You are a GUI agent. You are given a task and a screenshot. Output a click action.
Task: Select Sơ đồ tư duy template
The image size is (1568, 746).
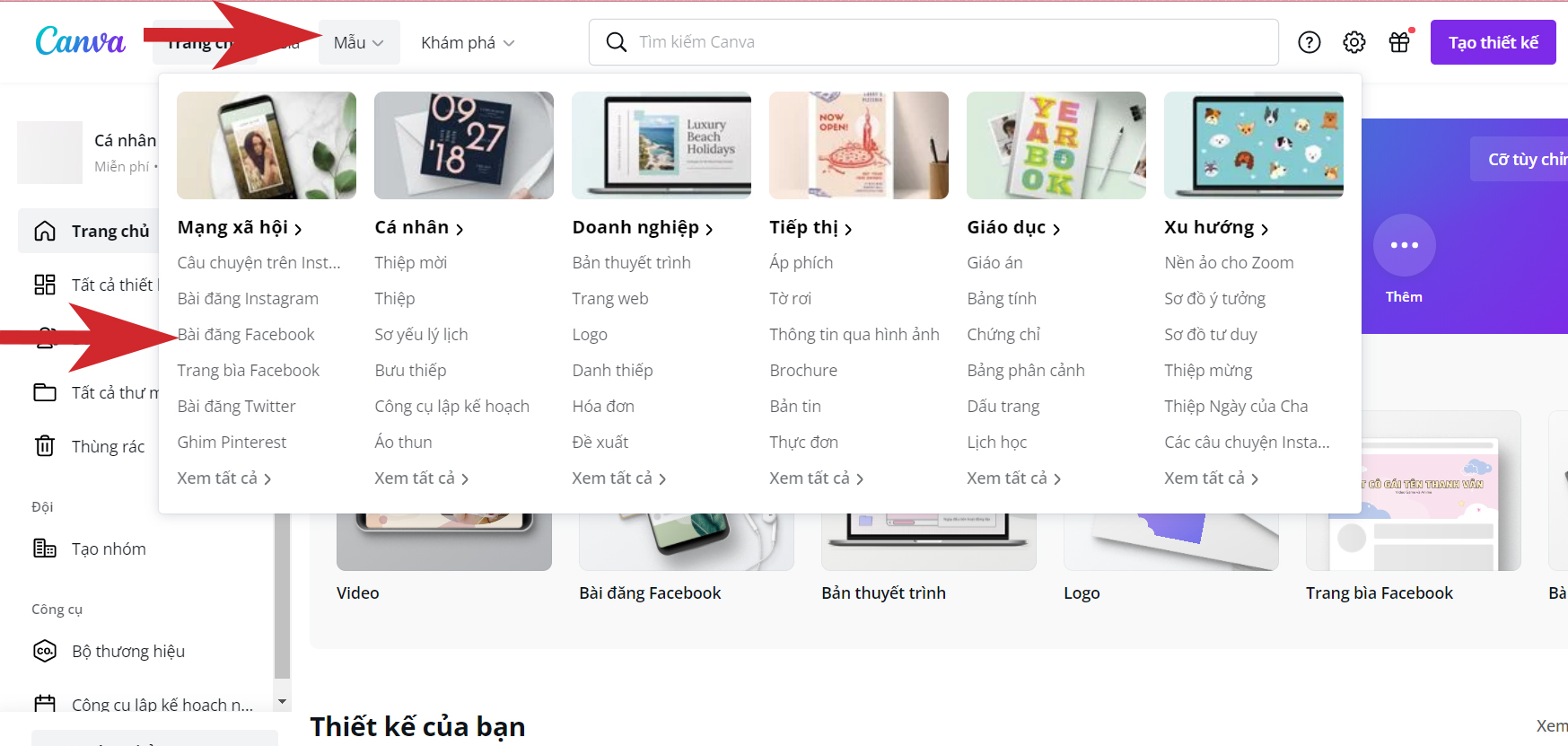1210,335
